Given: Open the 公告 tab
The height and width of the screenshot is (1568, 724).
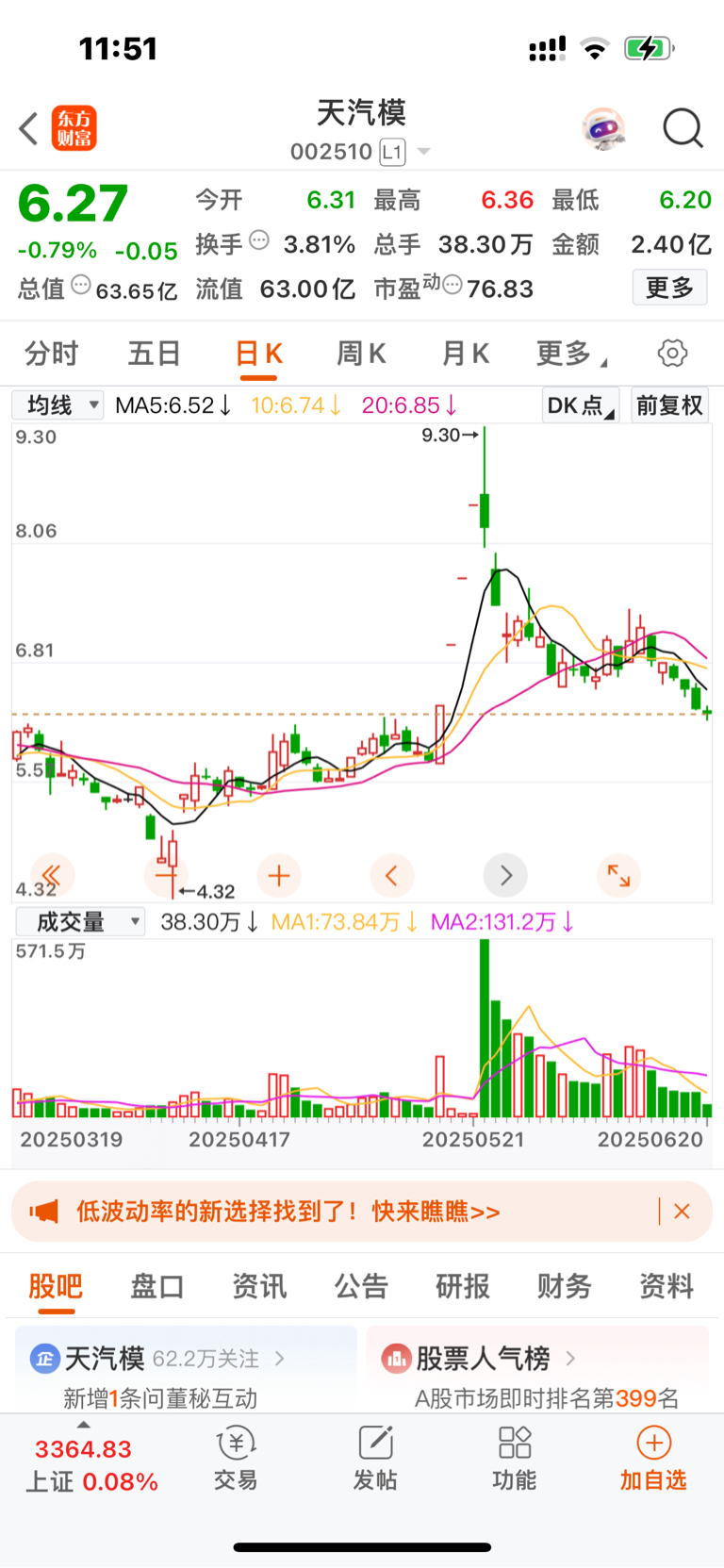Looking at the screenshot, I should (x=361, y=1286).
